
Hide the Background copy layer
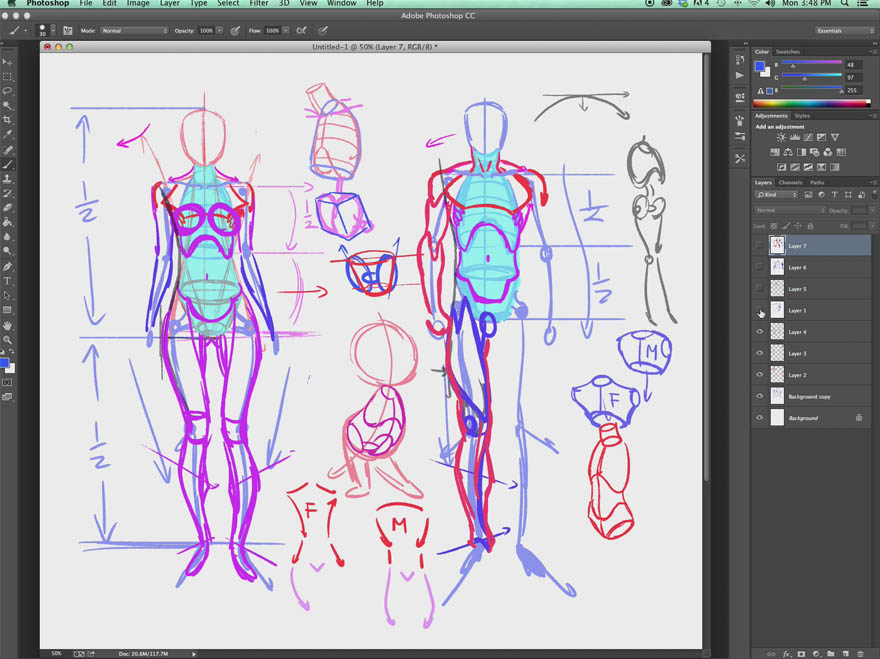pyautogui.click(x=759, y=396)
